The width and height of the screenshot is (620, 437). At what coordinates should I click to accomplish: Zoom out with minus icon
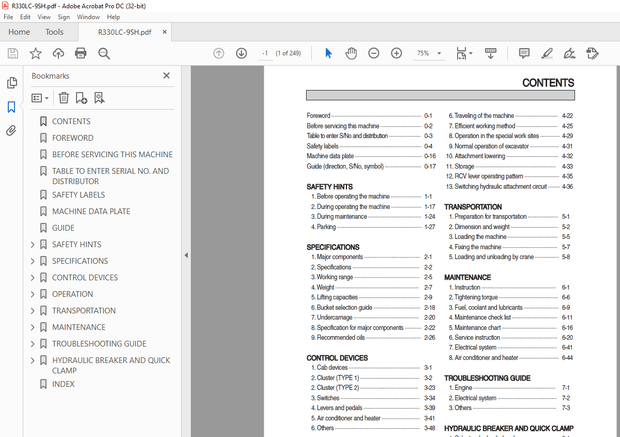pos(374,53)
